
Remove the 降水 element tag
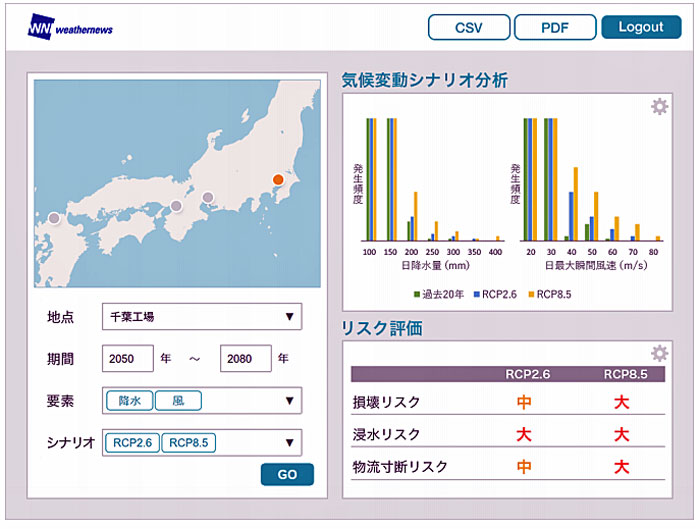(x=129, y=400)
